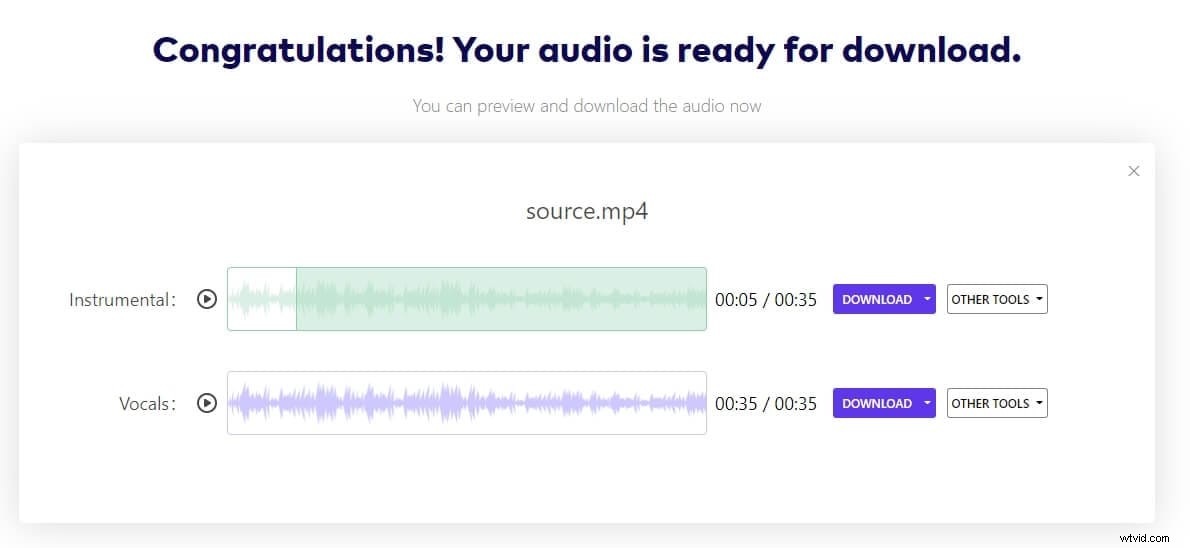
Task: Open Other Tools dropdown for Vocals
Action: 997,403
